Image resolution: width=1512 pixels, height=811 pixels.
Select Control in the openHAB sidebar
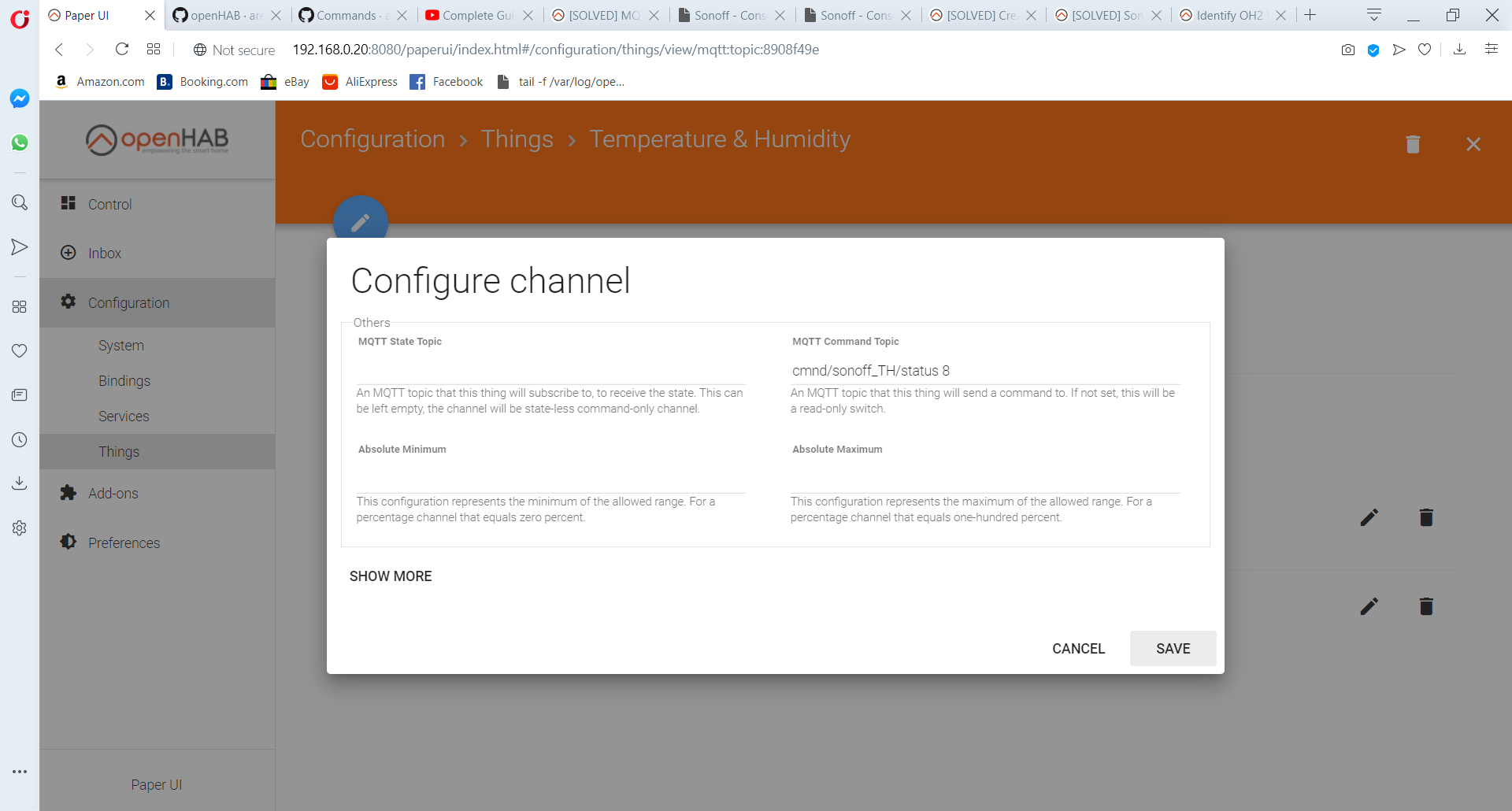157,204
